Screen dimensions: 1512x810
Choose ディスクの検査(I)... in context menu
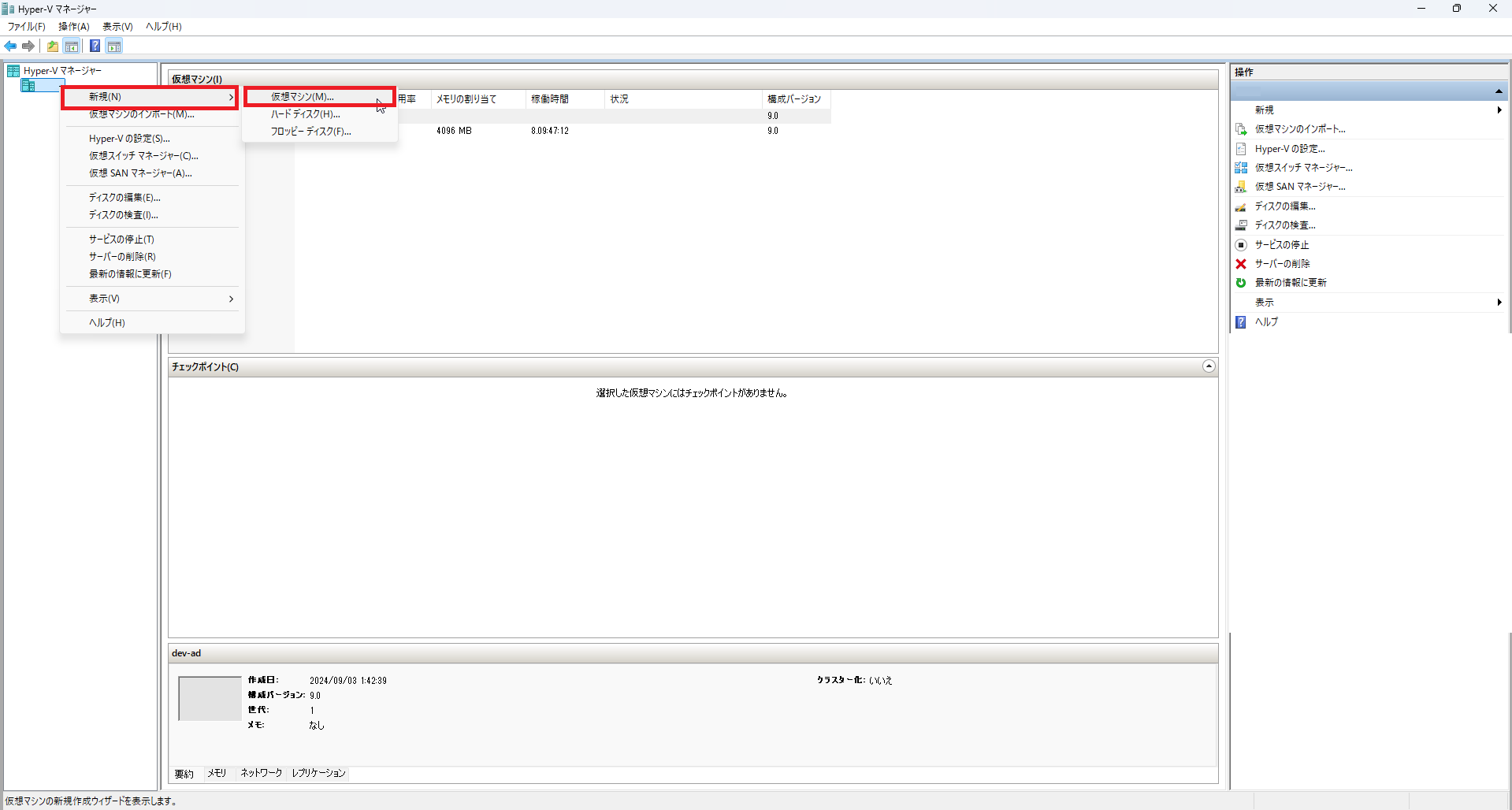152,215
